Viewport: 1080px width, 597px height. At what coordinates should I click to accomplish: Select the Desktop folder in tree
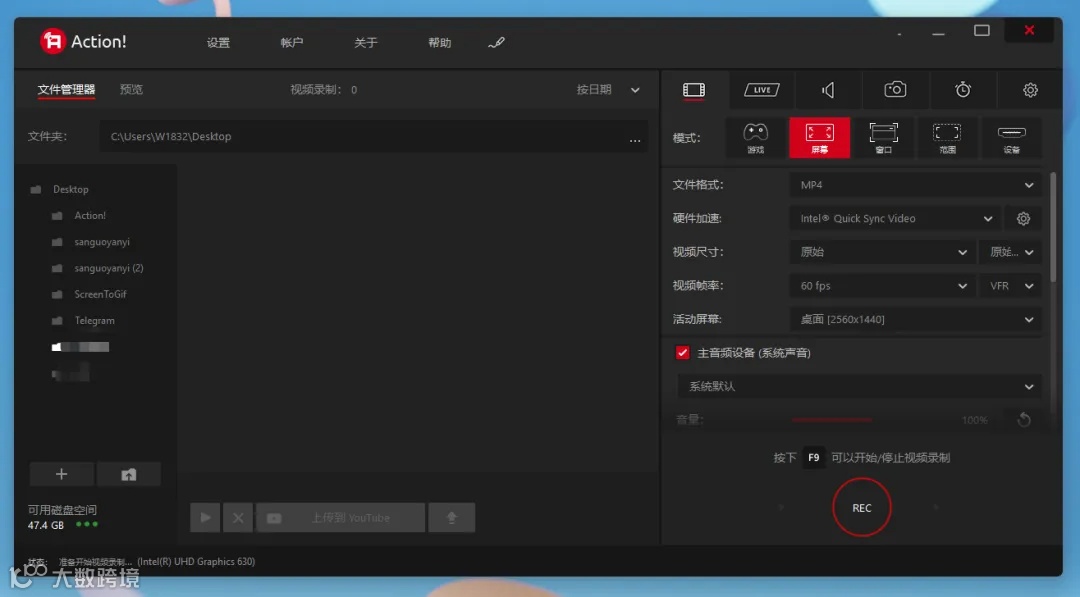[70, 189]
